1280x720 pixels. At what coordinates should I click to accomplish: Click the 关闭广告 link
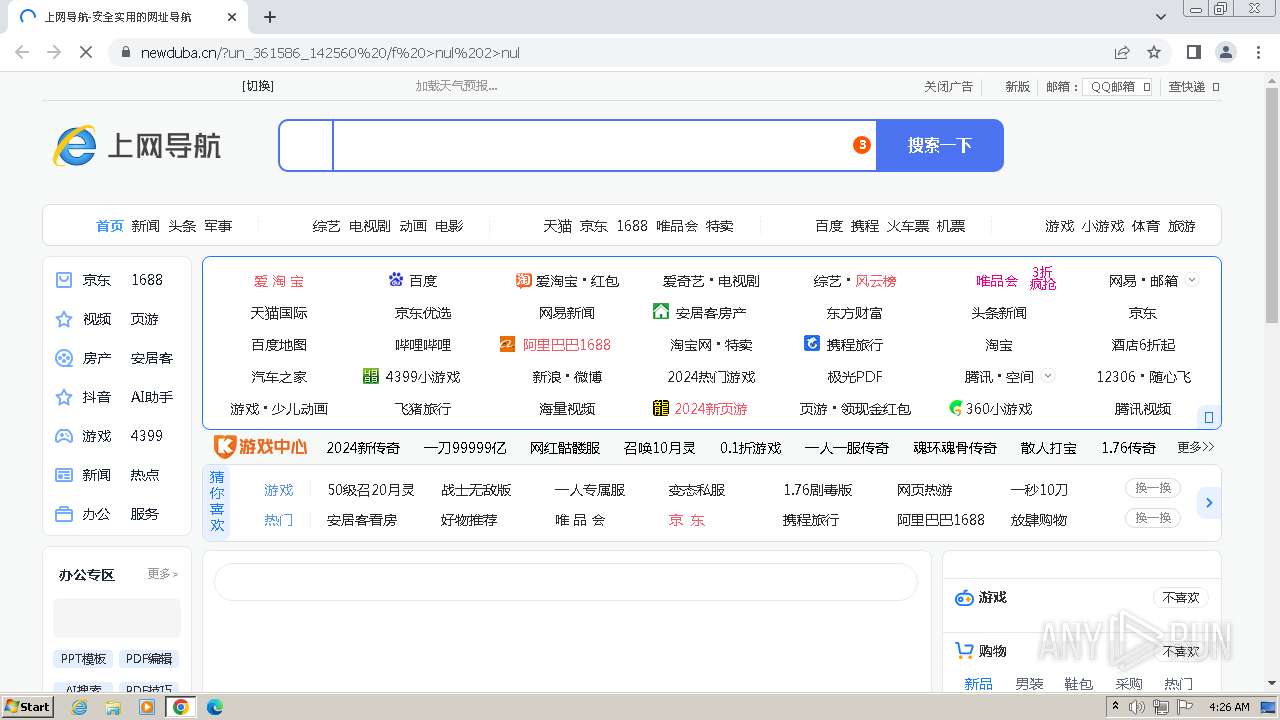(x=948, y=87)
